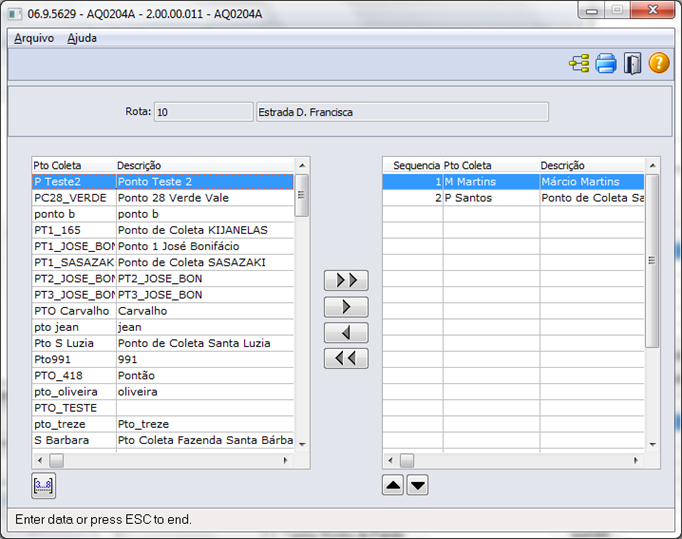682x539 pixels.
Task: Close the AQ0204A window
Action: 652,10
